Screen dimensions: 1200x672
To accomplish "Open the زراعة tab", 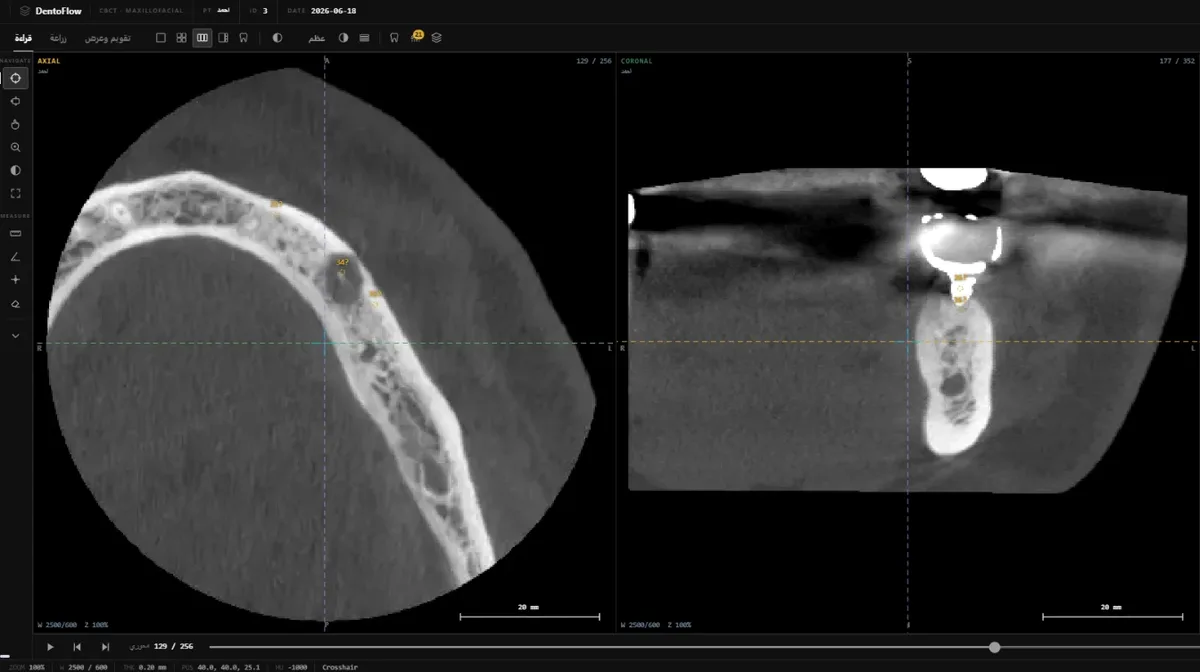I will [59, 37].
